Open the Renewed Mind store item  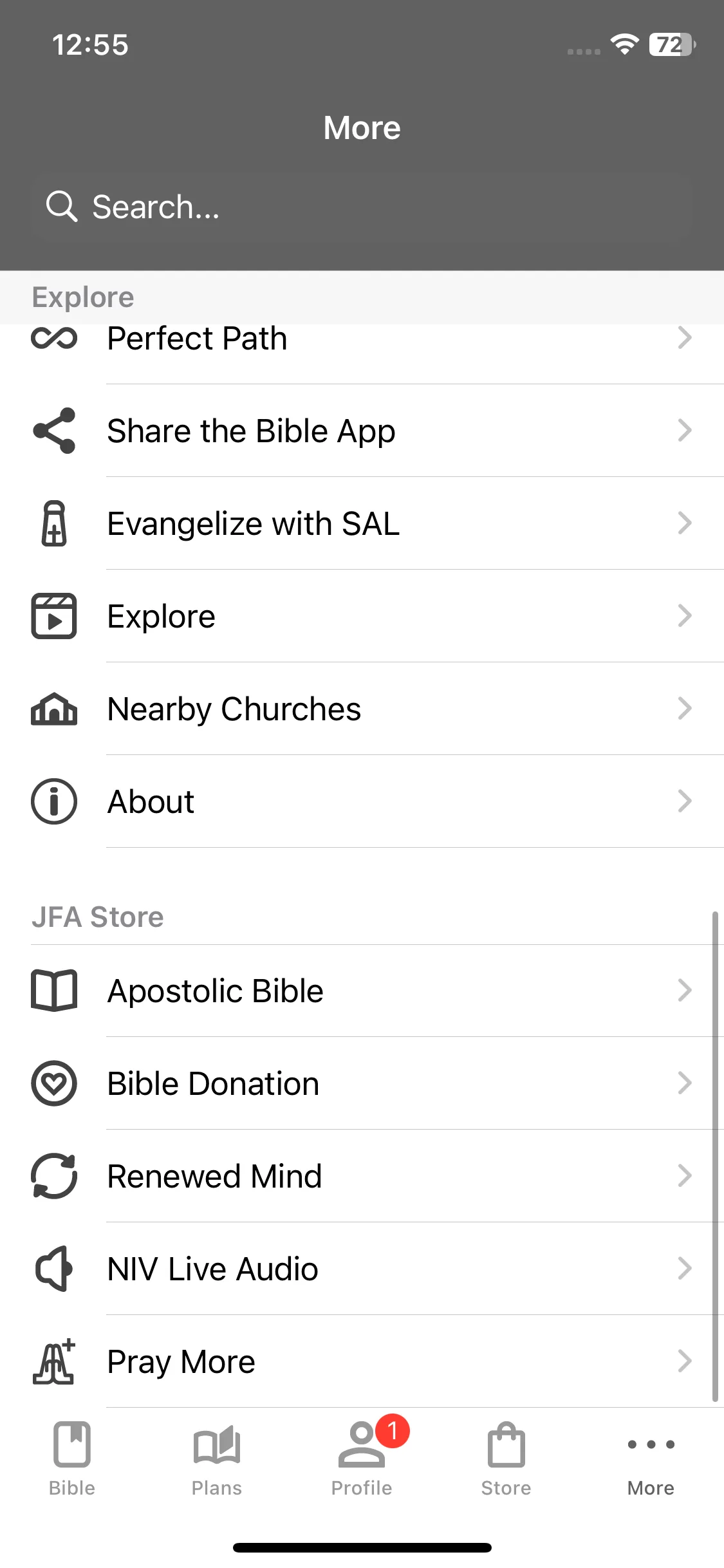(x=362, y=1176)
